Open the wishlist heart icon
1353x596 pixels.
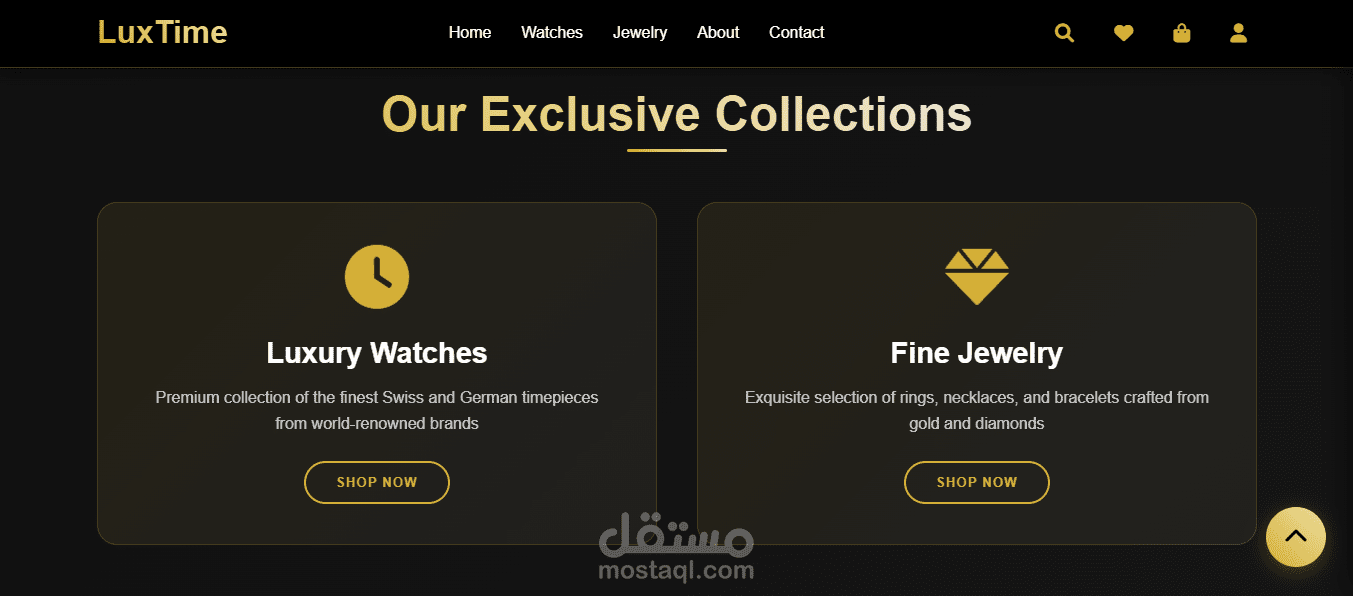1123,33
